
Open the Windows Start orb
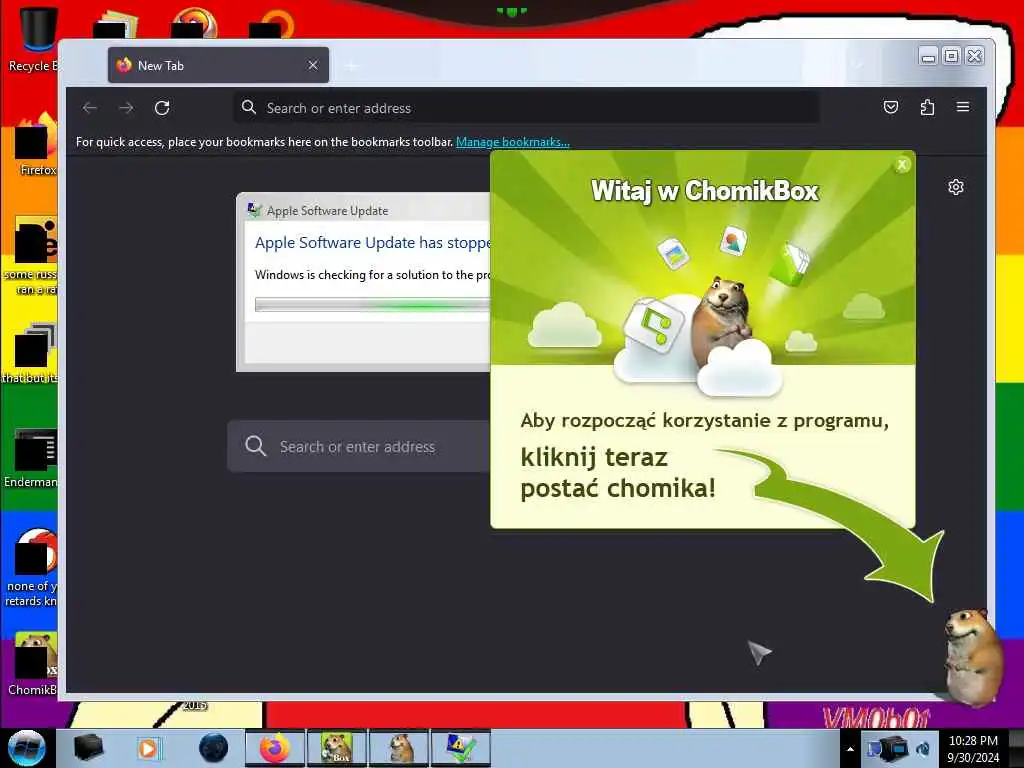pyautogui.click(x=27, y=748)
